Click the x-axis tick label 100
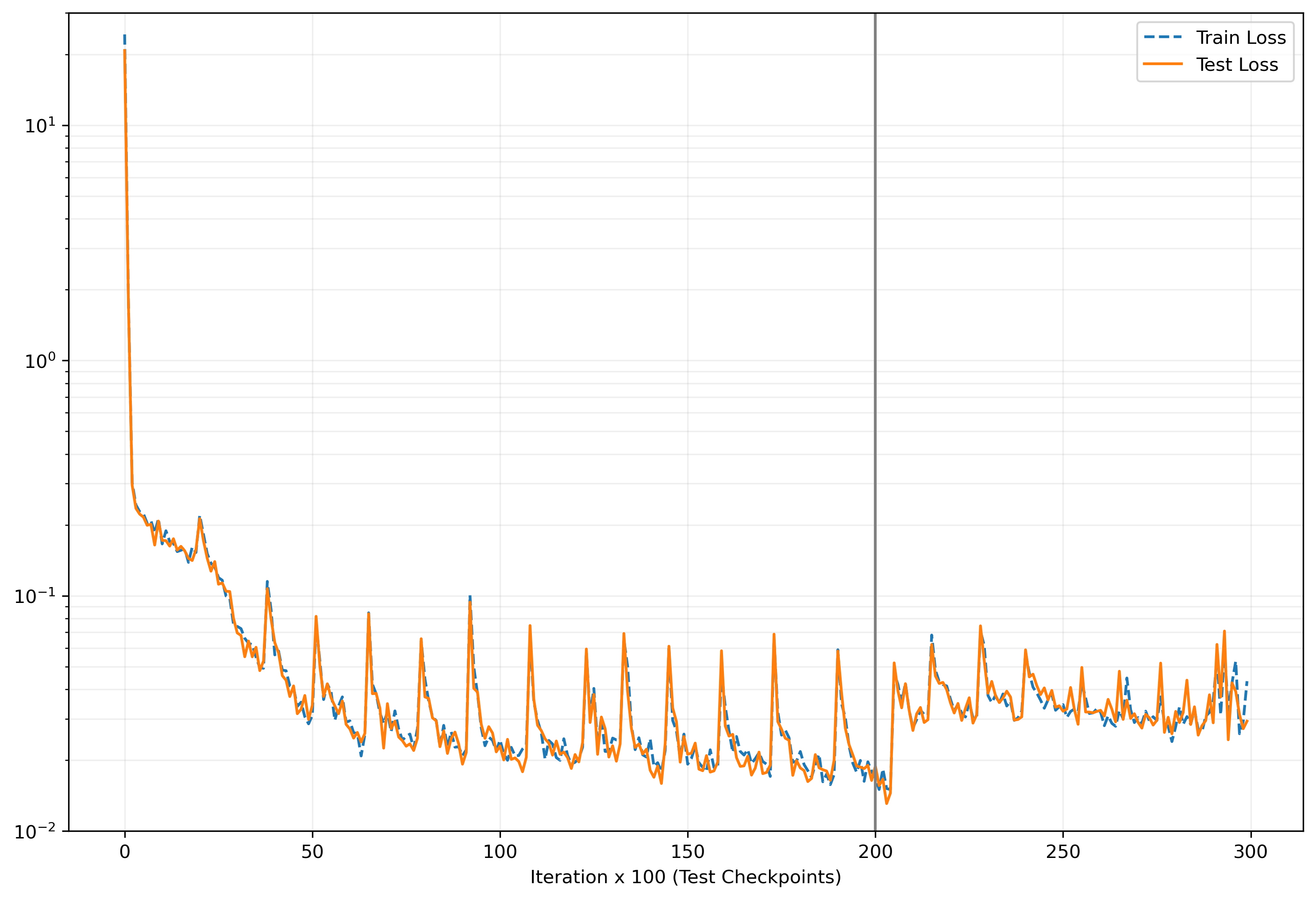 500,852
